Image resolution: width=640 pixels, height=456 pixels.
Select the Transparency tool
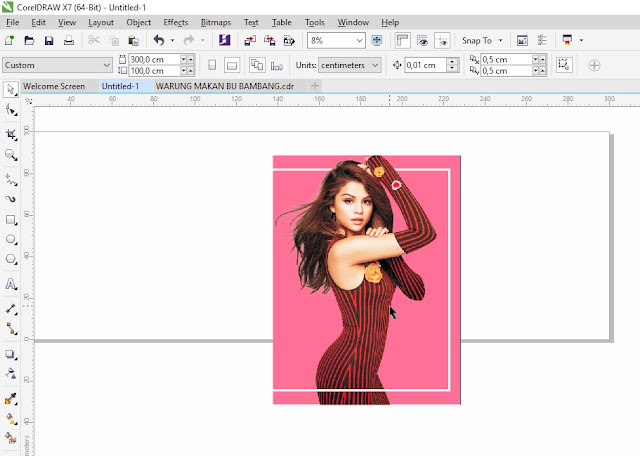click(x=11, y=374)
